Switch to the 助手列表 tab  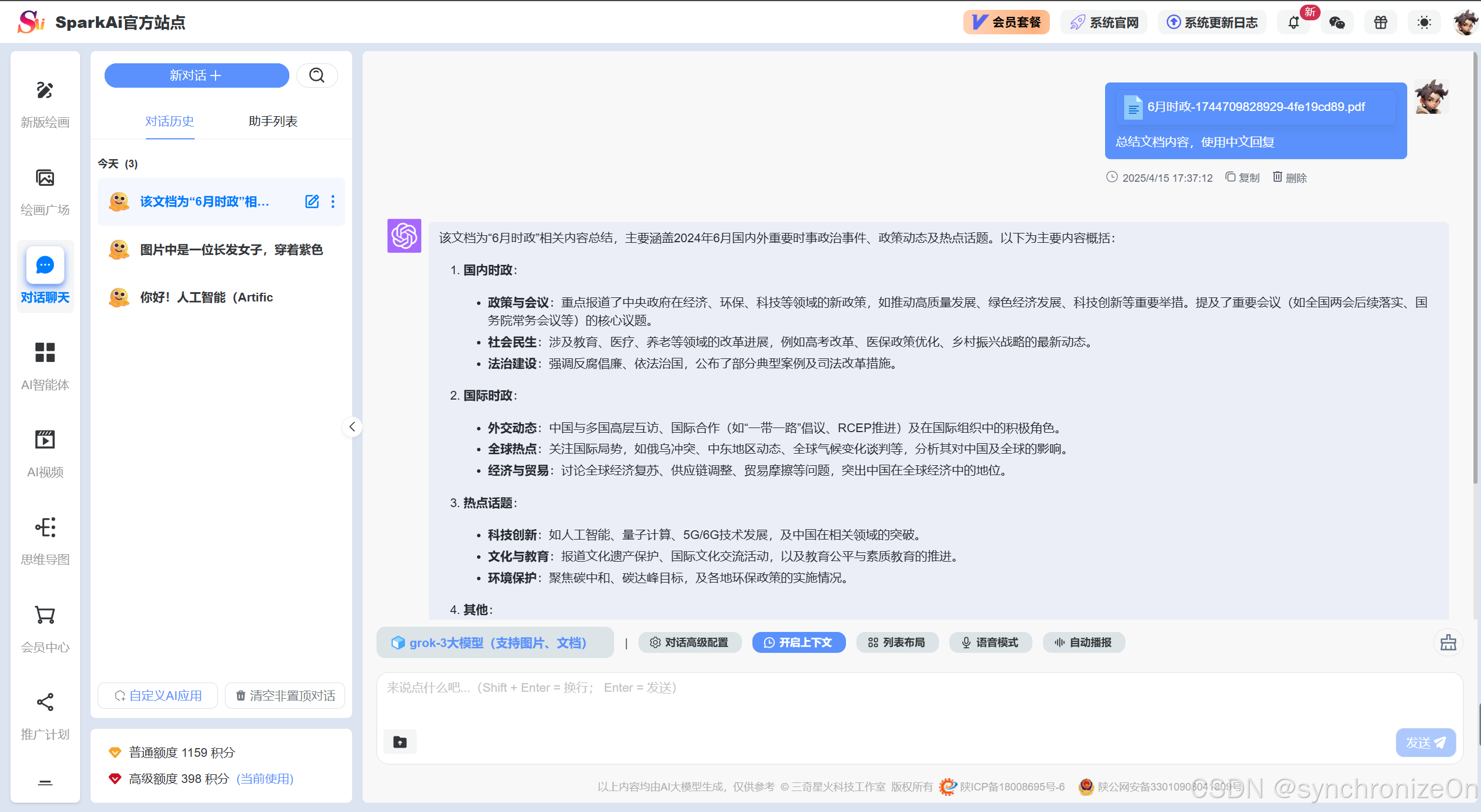coord(272,121)
